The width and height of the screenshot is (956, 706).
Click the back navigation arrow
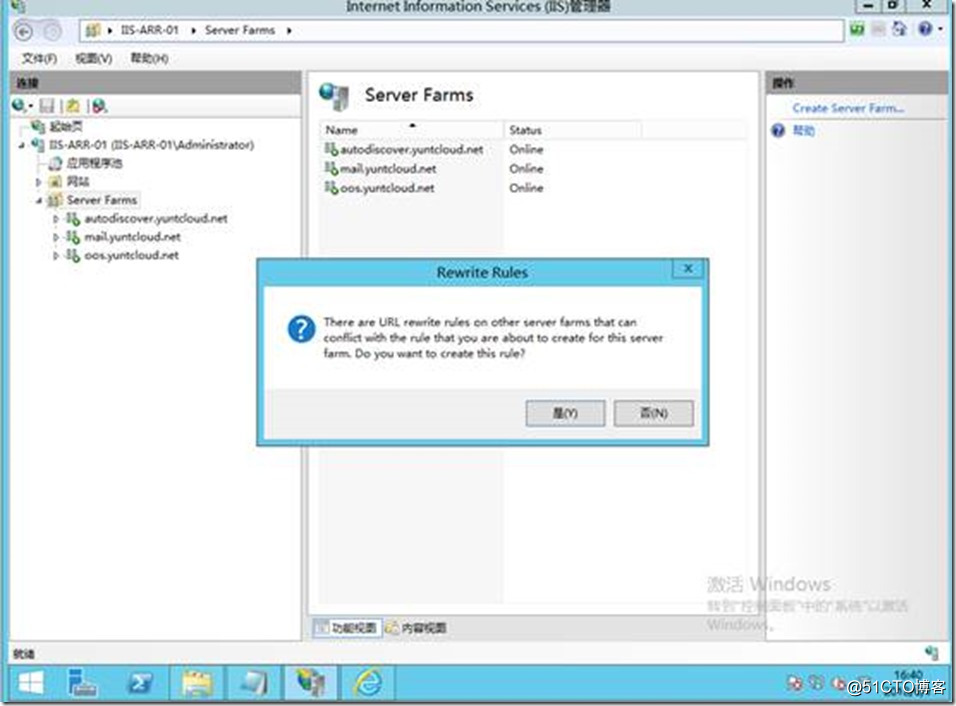tap(23, 30)
